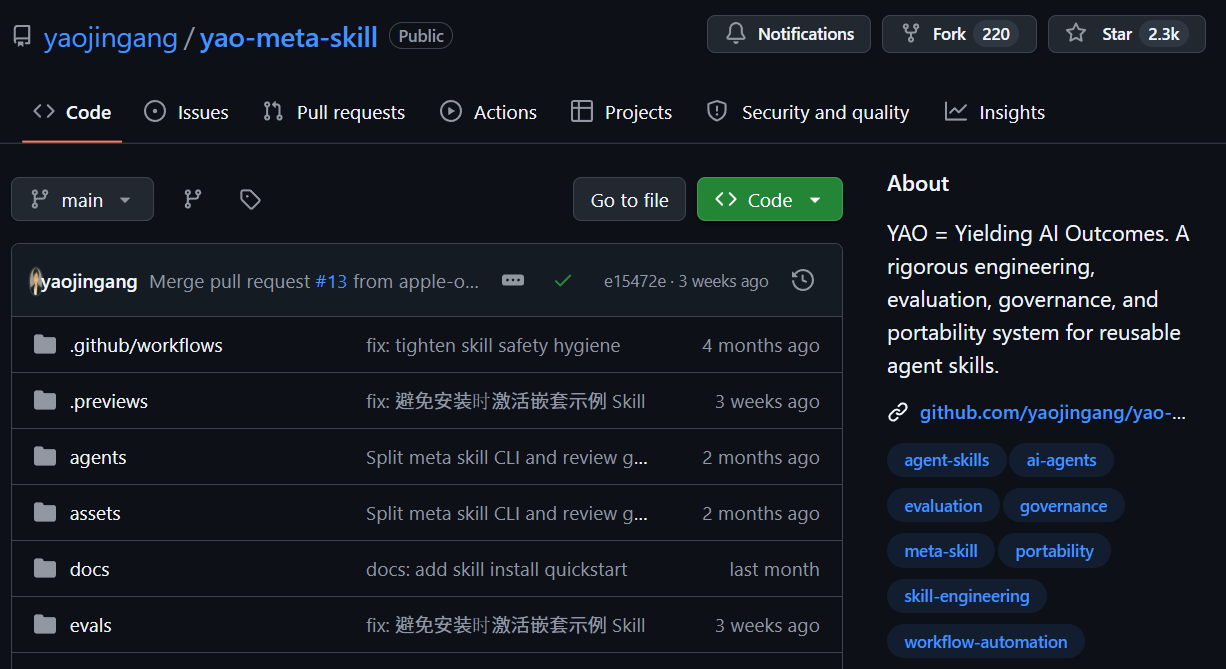Viewport: 1226px width, 669px height.
Task: Click the .previews folder icon
Action: pos(45,401)
